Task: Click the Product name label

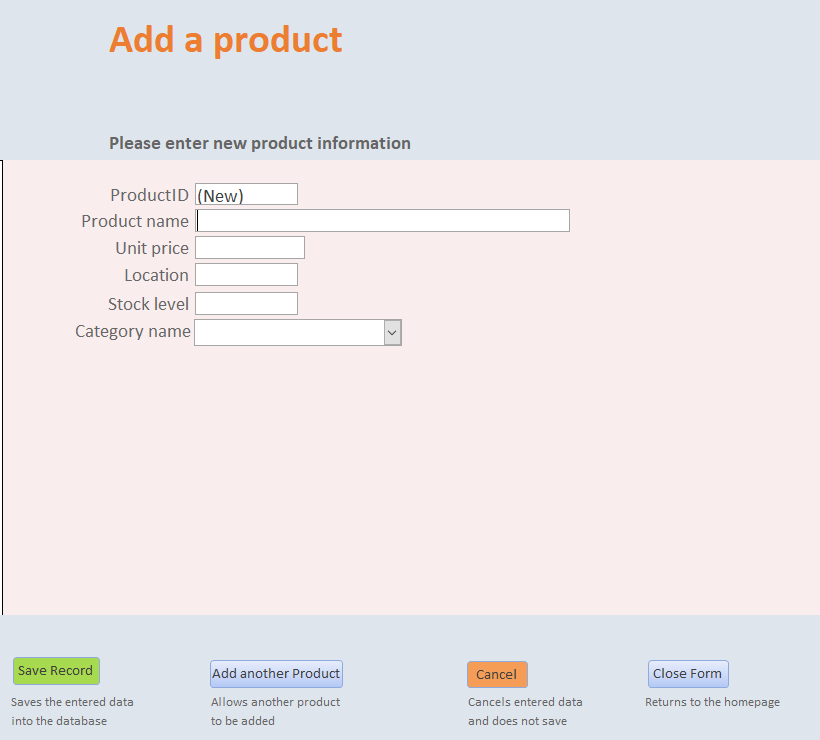Action: (135, 221)
